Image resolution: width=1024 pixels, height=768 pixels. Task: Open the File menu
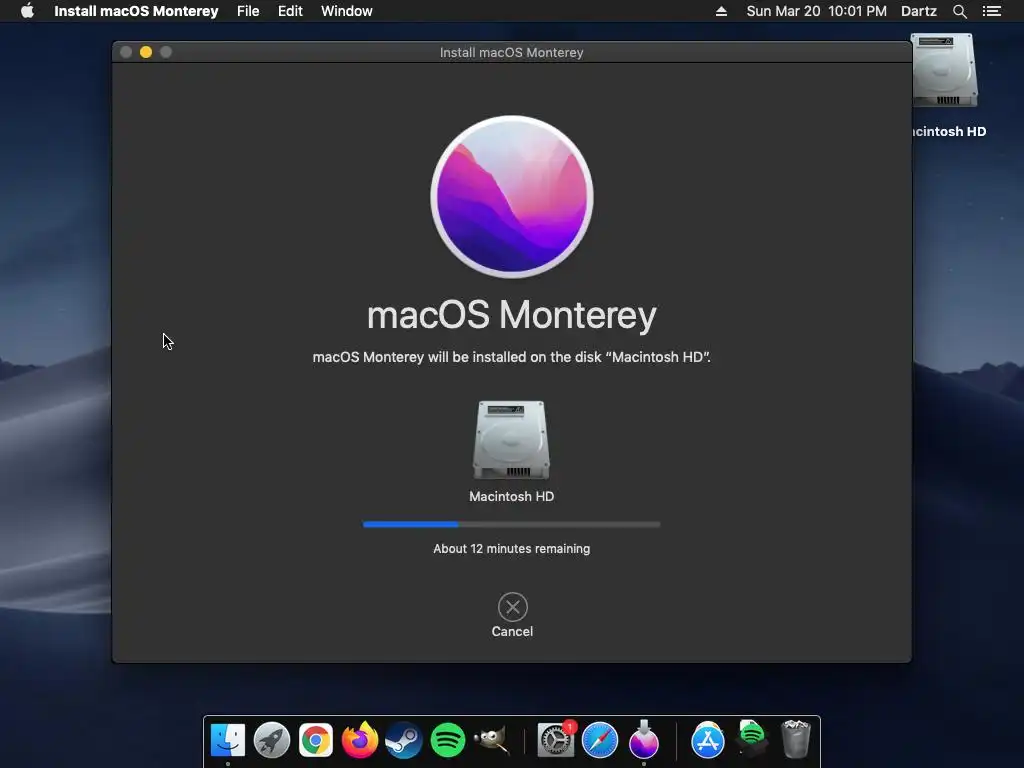[x=248, y=11]
